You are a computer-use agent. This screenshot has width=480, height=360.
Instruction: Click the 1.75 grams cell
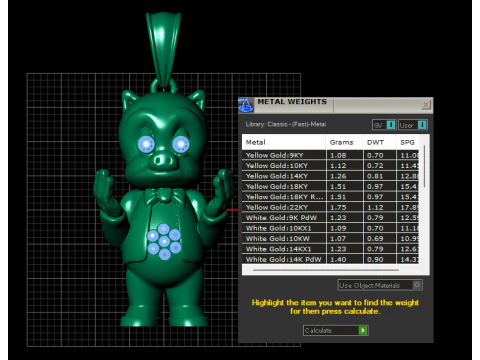(345, 207)
